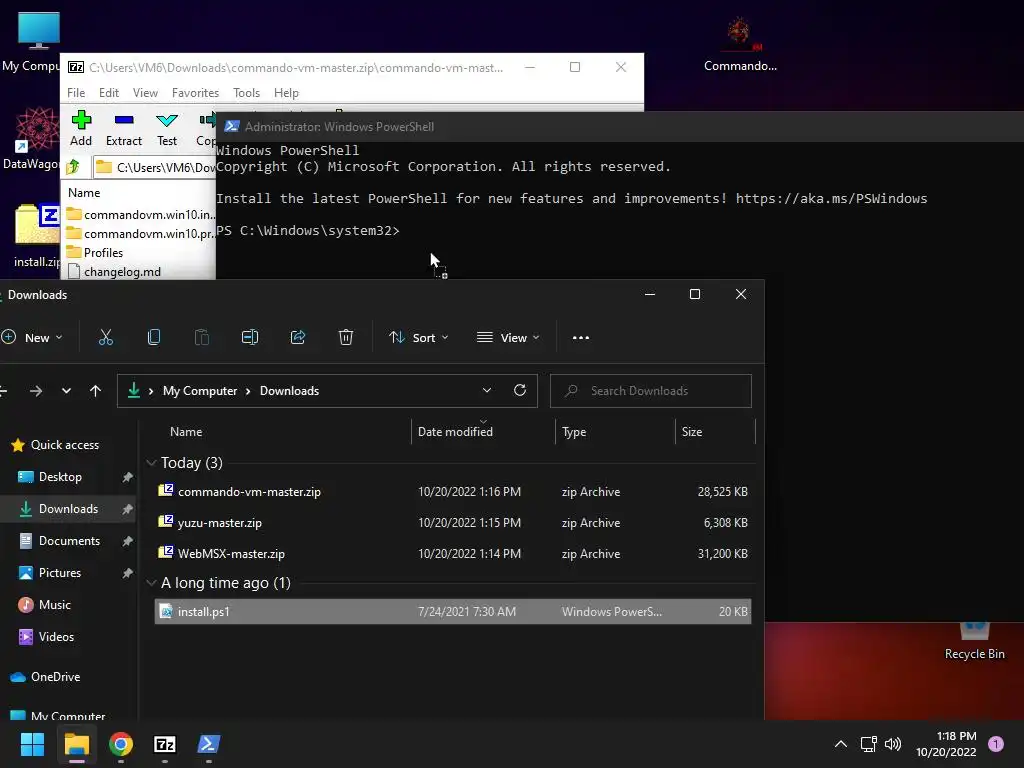This screenshot has height=768, width=1024.
Task: Click 7-Zip icon on the taskbar
Action: 165,744
